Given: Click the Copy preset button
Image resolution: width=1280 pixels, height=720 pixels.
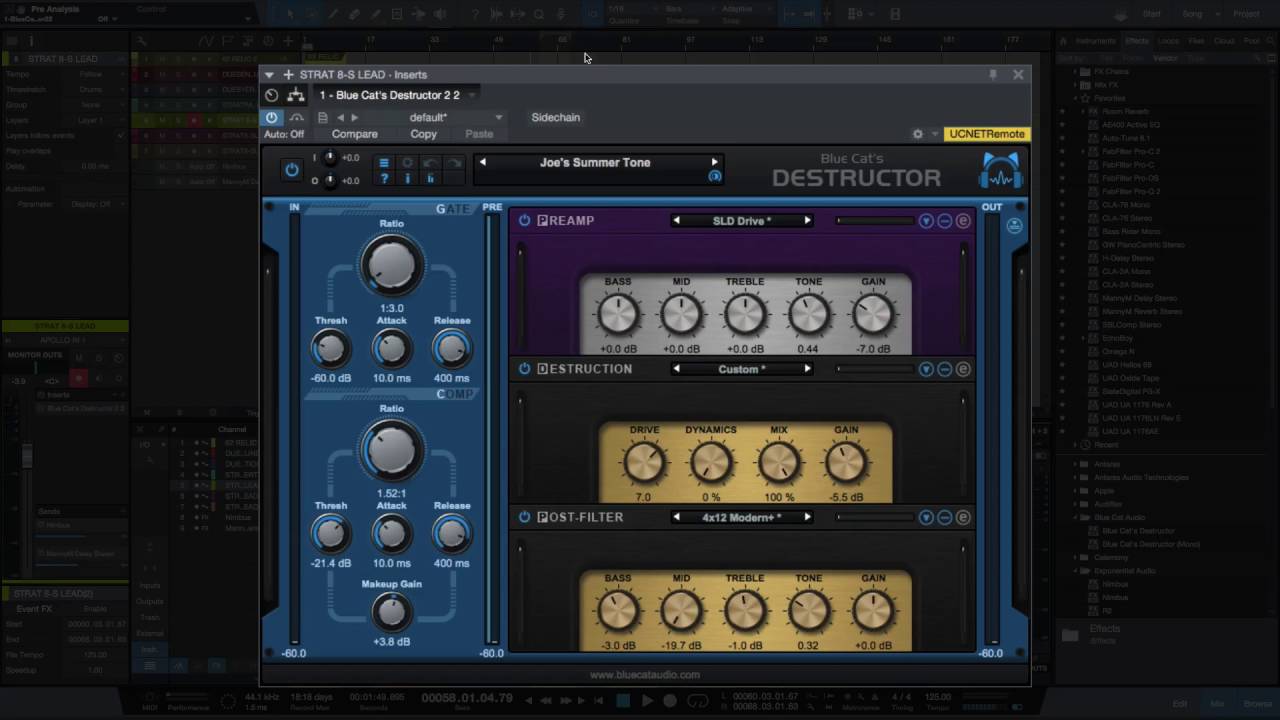Looking at the screenshot, I should [x=423, y=134].
